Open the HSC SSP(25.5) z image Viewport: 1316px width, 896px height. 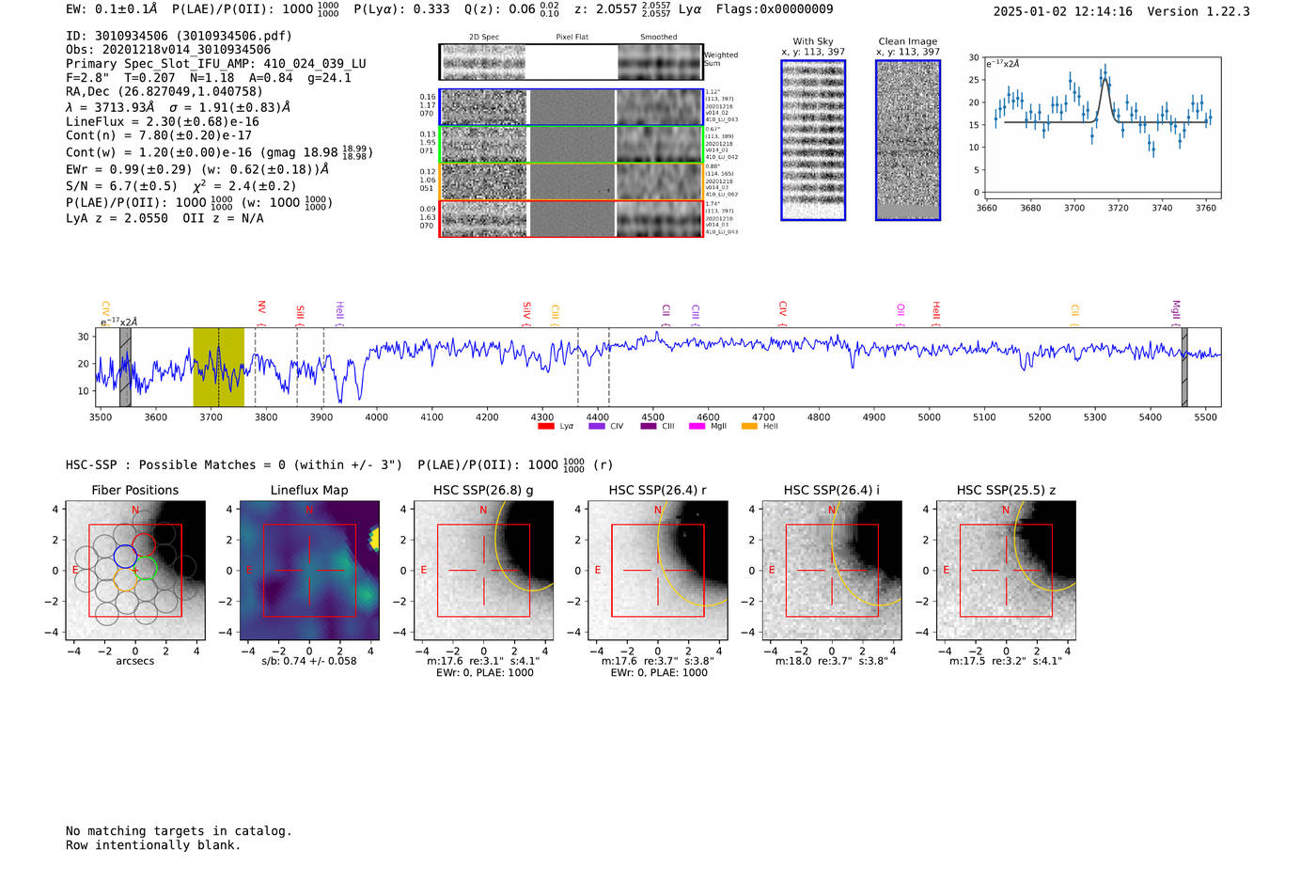pyautogui.click(x=1006, y=571)
